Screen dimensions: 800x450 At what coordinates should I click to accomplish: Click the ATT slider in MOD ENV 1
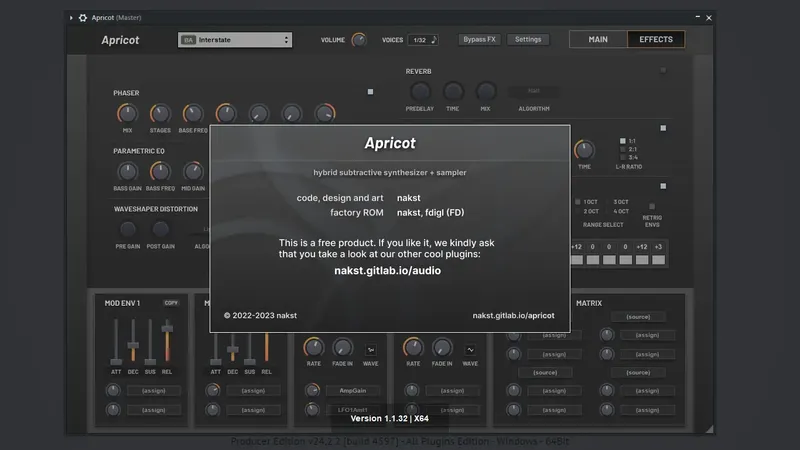click(x=116, y=341)
